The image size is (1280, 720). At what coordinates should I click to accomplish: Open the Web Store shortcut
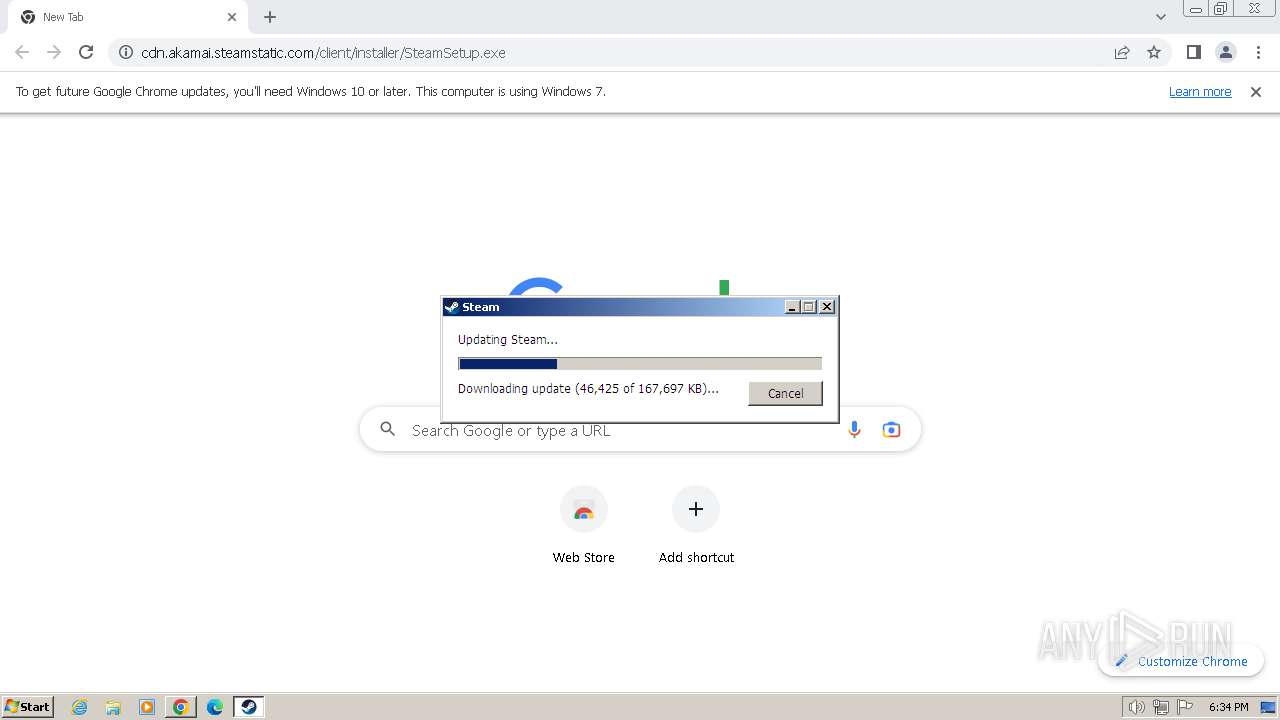click(x=584, y=526)
